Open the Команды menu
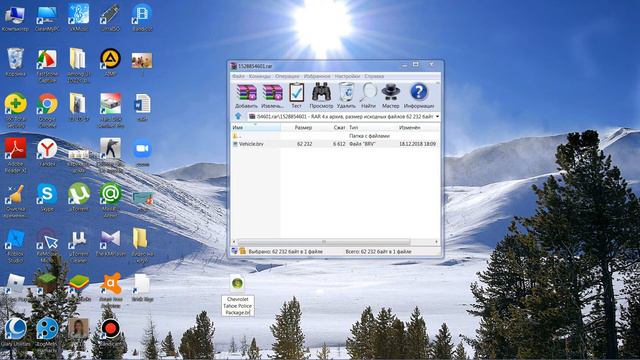This screenshot has height=360, width=640. [260, 76]
